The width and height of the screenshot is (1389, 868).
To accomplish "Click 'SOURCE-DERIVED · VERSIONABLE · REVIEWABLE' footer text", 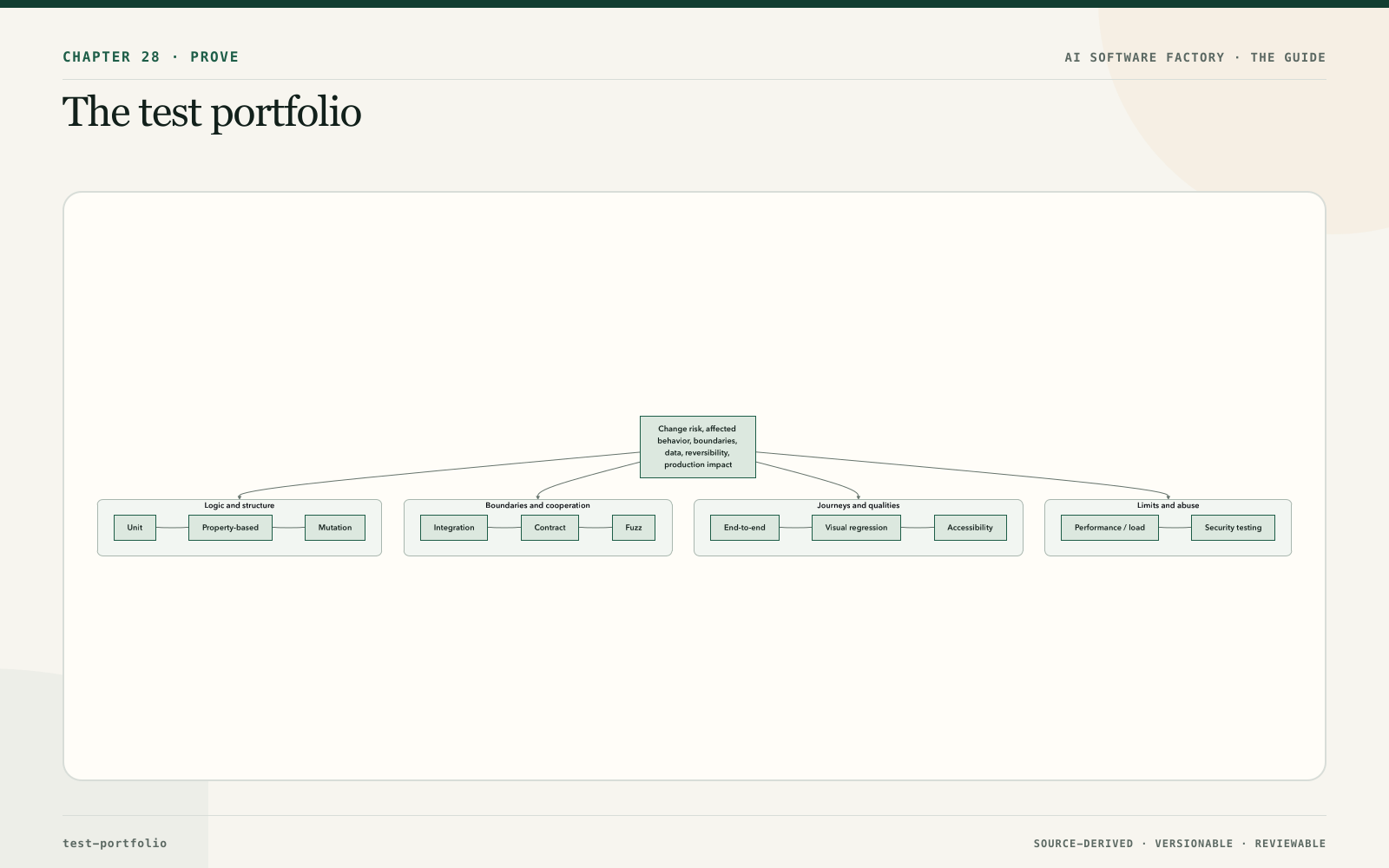I will 1180,844.
